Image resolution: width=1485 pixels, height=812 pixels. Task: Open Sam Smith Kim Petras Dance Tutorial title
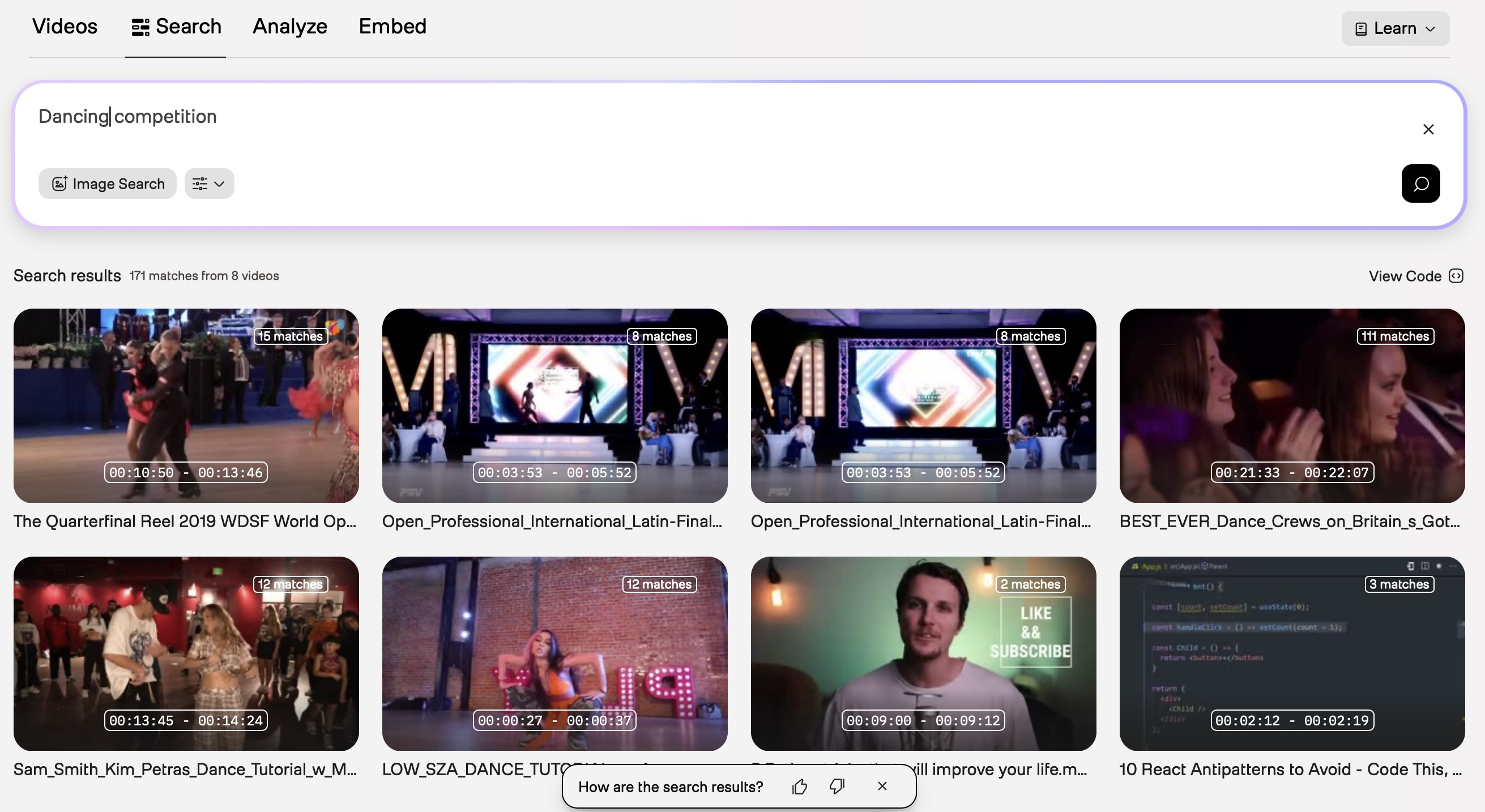185,770
